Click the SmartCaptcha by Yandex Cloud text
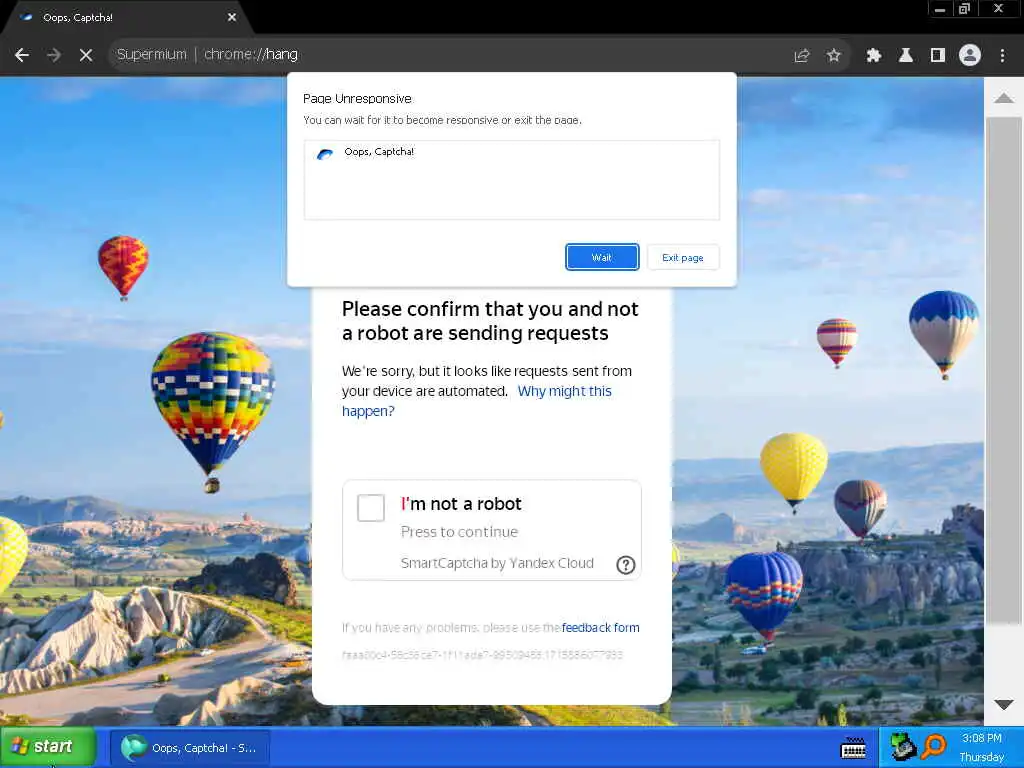This screenshot has width=1024, height=768. point(497,563)
